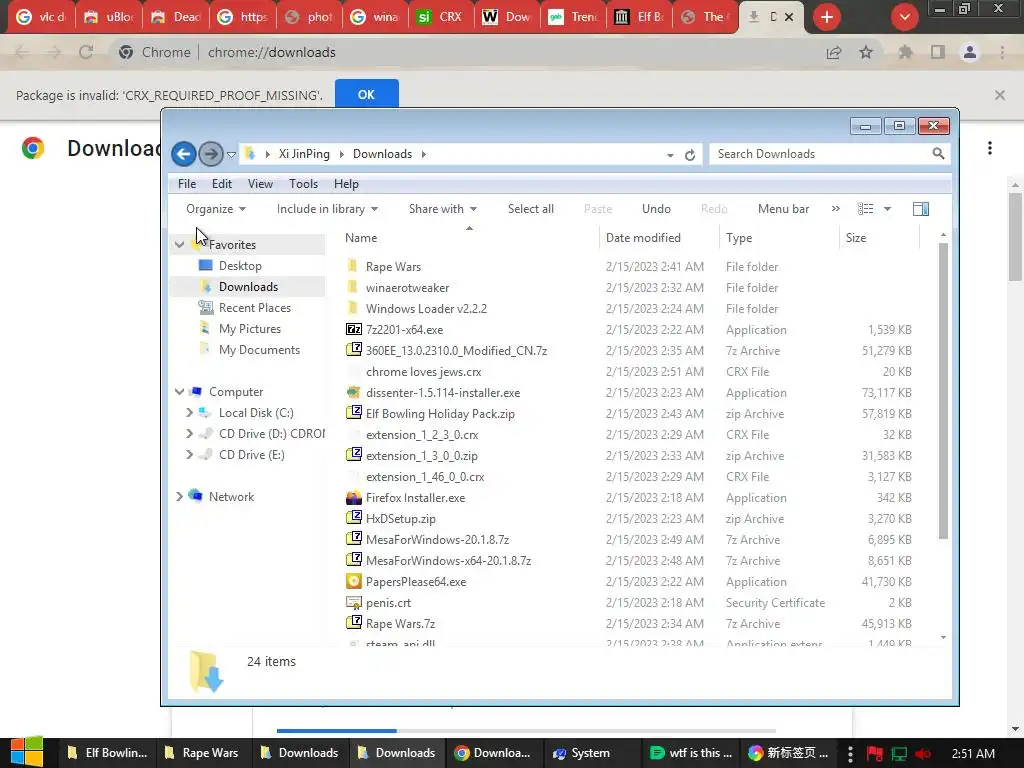The height and width of the screenshot is (768, 1024).
Task: Click Chrome reload page icon
Action: tap(86, 52)
